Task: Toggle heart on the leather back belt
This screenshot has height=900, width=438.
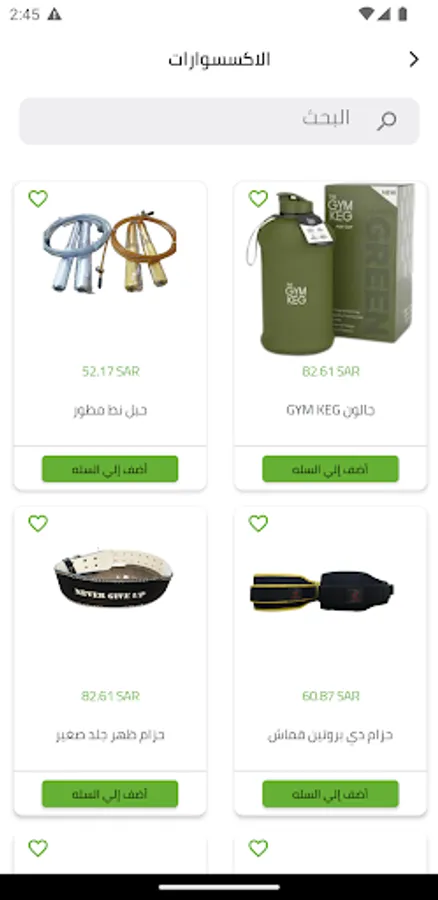Action: click(x=38, y=523)
